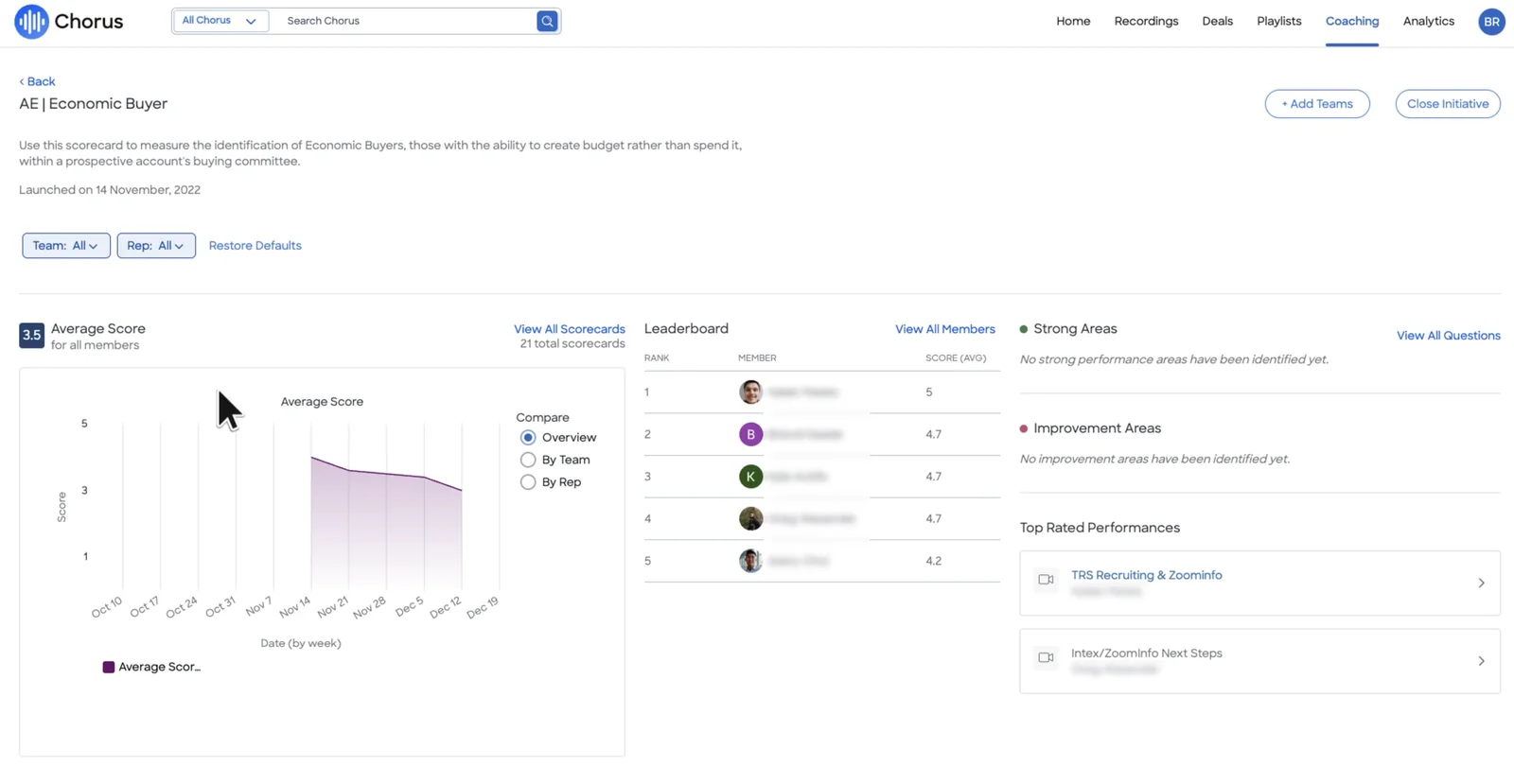
Task: Click the RANK column header
Action: point(657,358)
